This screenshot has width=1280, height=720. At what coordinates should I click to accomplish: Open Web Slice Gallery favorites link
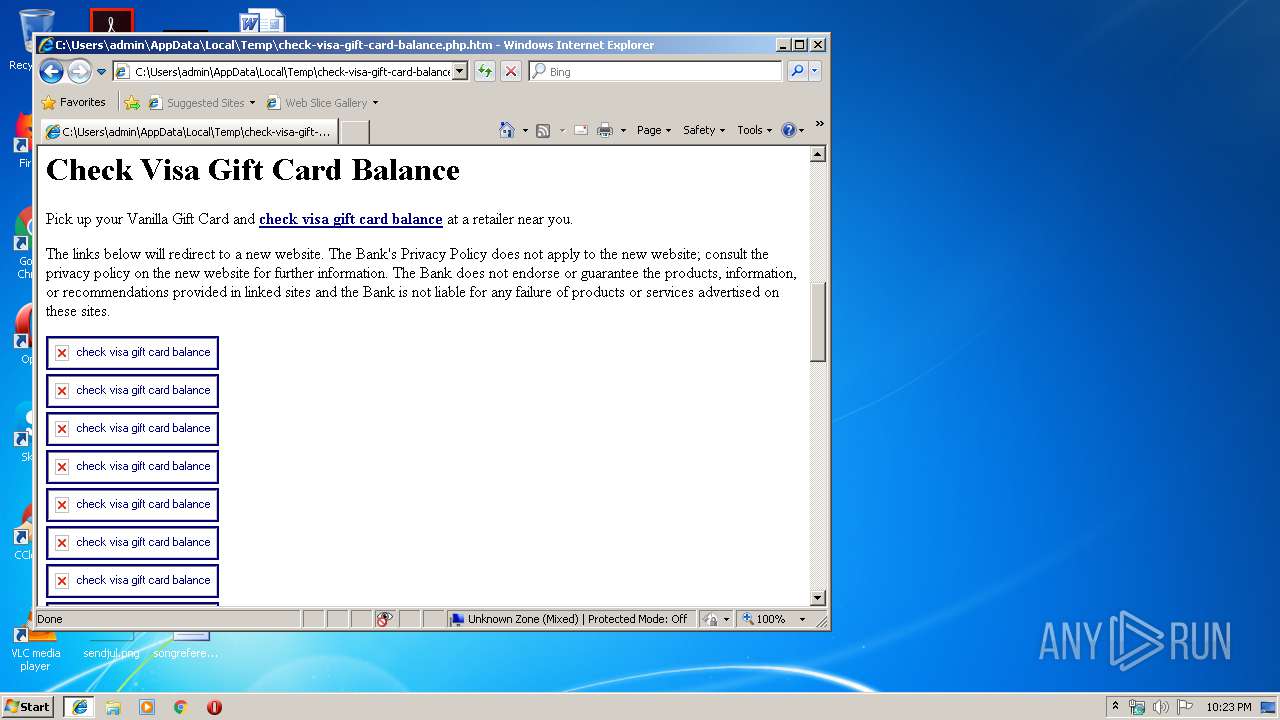[x=322, y=103]
